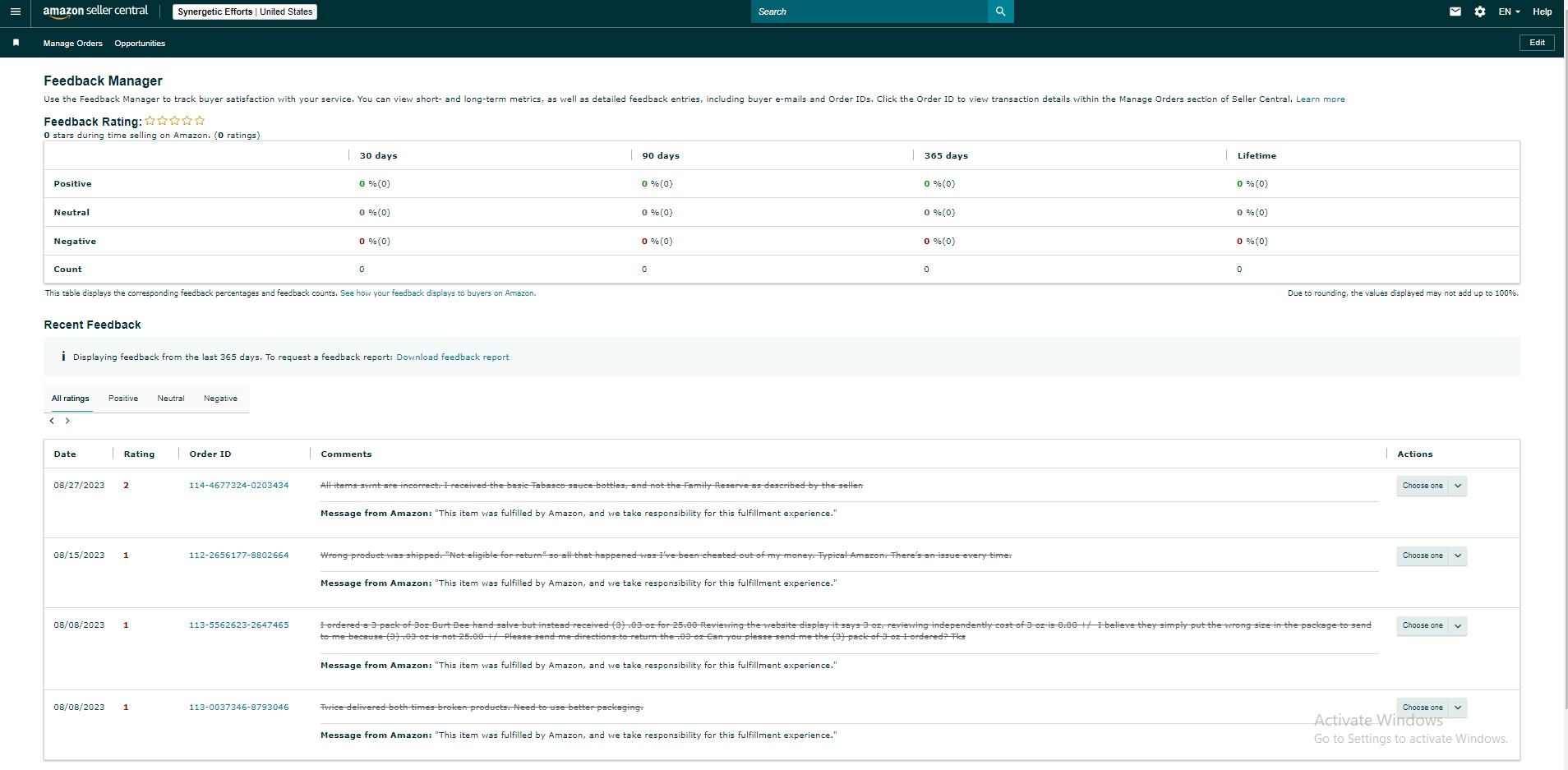The width and height of the screenshot is (1568, 770).
Task: Open order 114-4677324-0203434
Action: (x=238, y=486)
